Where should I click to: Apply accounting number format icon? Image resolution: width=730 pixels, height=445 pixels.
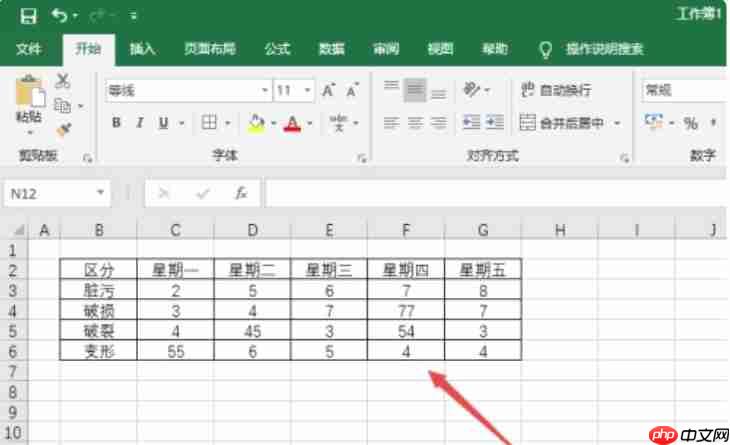coord(654,123)
